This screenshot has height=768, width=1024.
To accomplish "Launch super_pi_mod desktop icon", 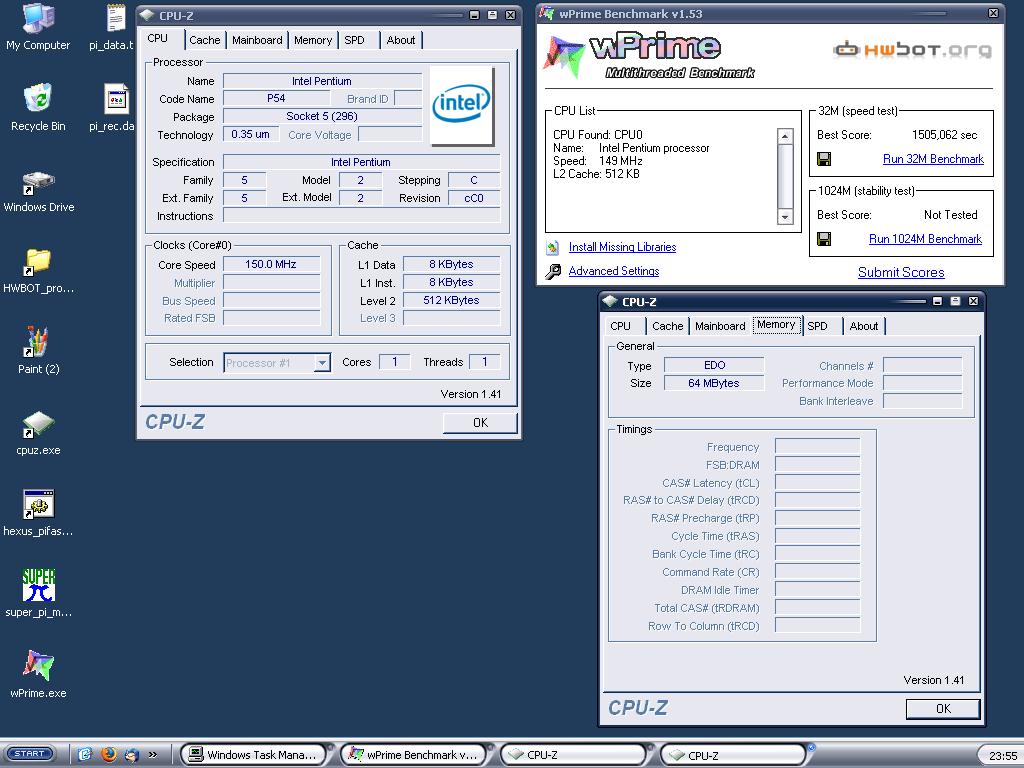I will click(38, 594).
